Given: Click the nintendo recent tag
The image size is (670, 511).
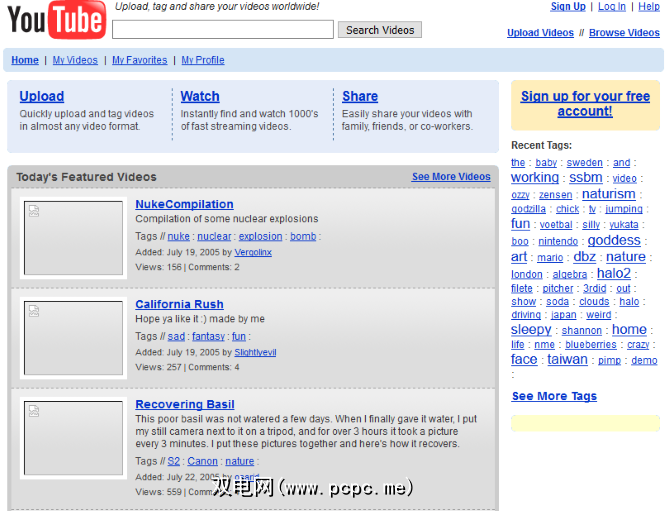Looking at the screenshot, I should pos(558,241).
